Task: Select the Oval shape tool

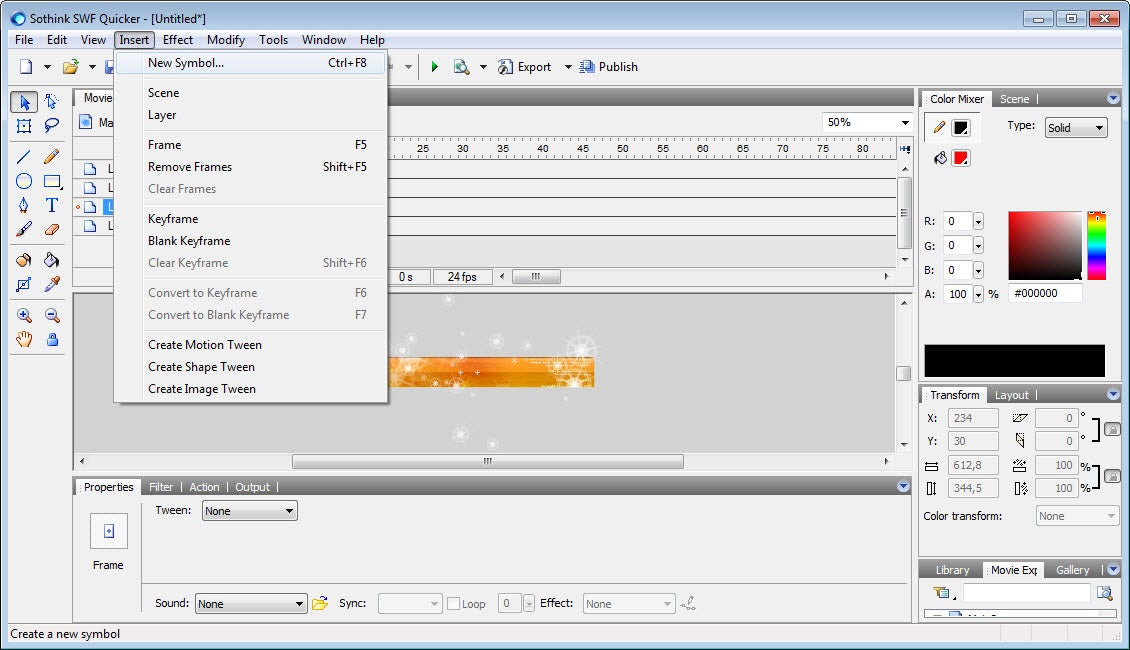Action: click(x=24, y=181)
